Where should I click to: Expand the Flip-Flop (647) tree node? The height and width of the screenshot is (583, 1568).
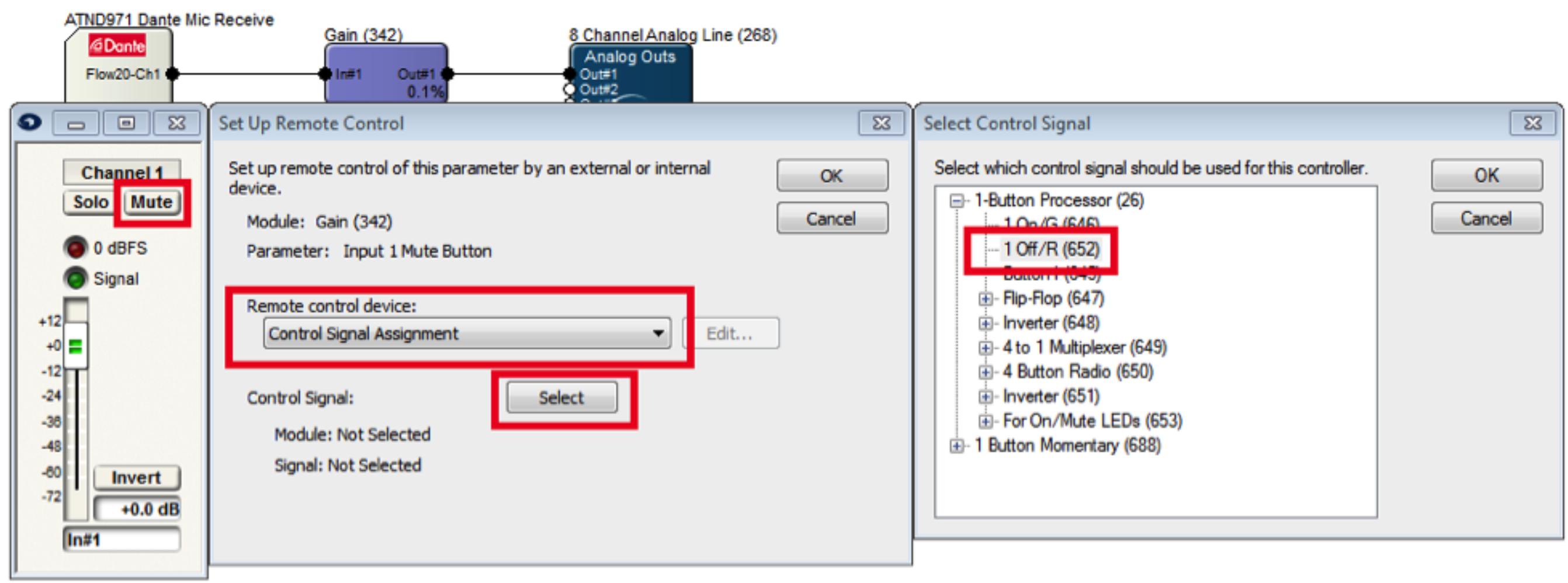coord(985,299)
